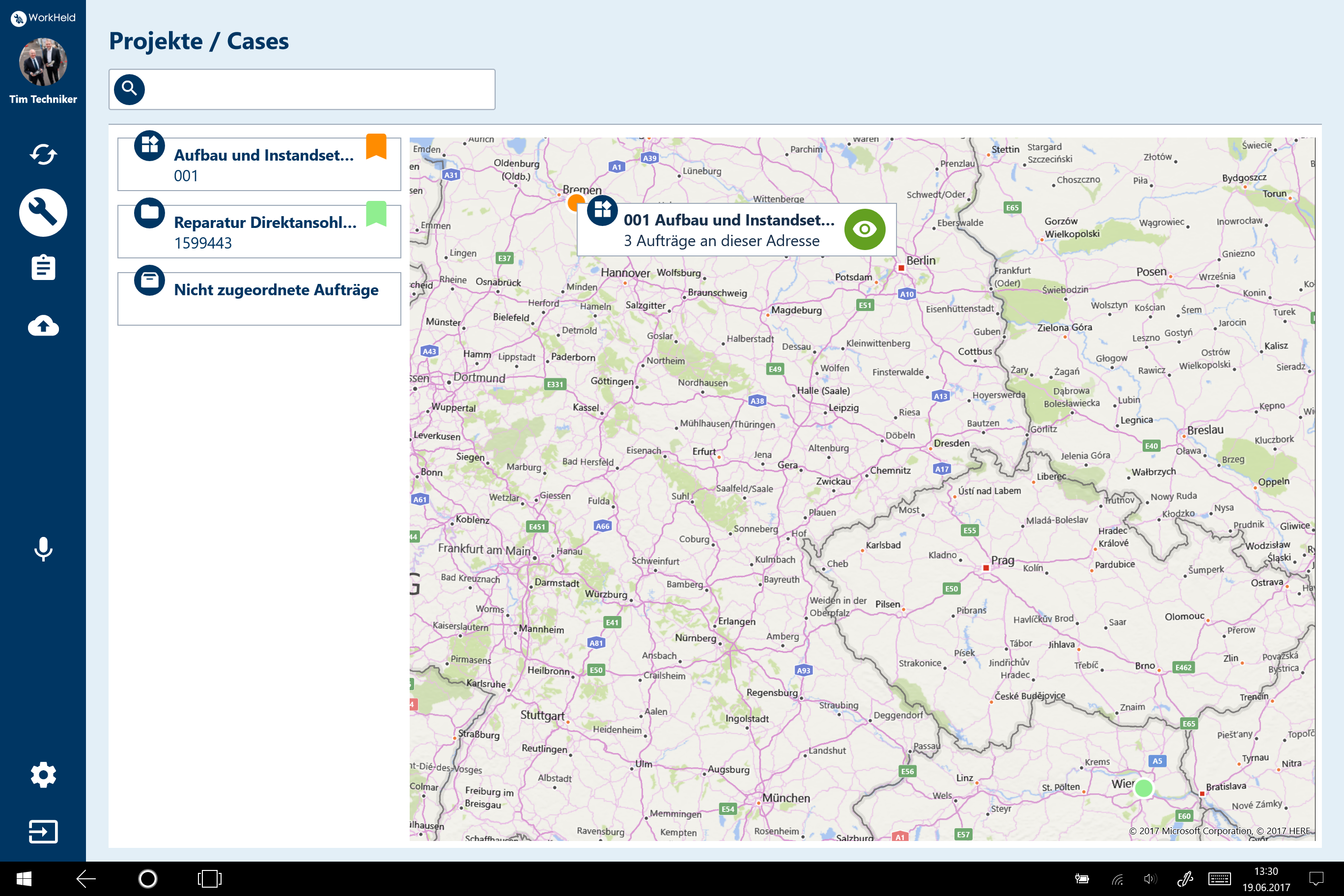The image size is (1344, 896).
Task: Open settings gear in sidebar
Action: tap(43, 775)
